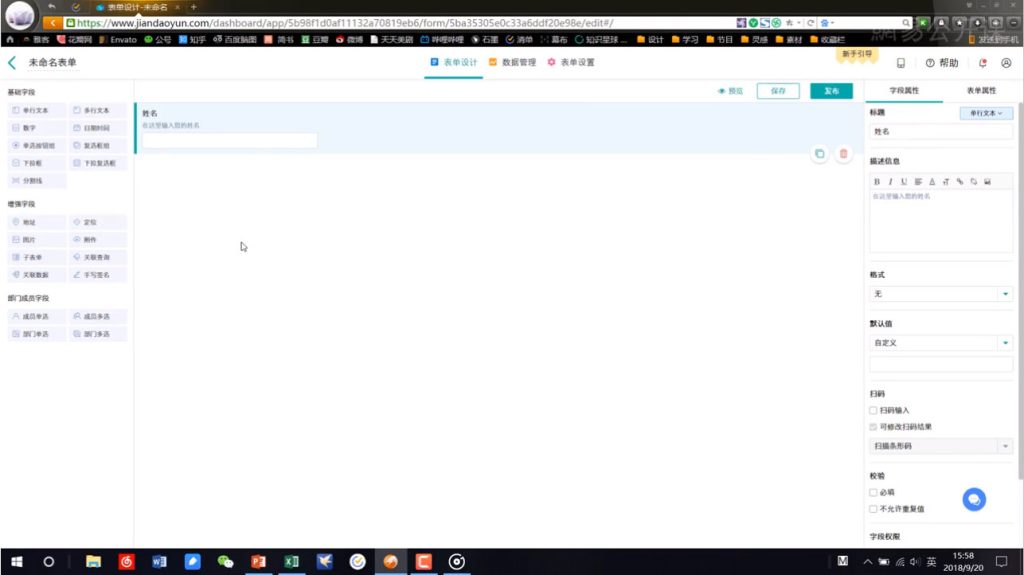This screenshot has height=575, width=1024.
Task: Click the mobile preview phone icon
Action: coord(901,63)
